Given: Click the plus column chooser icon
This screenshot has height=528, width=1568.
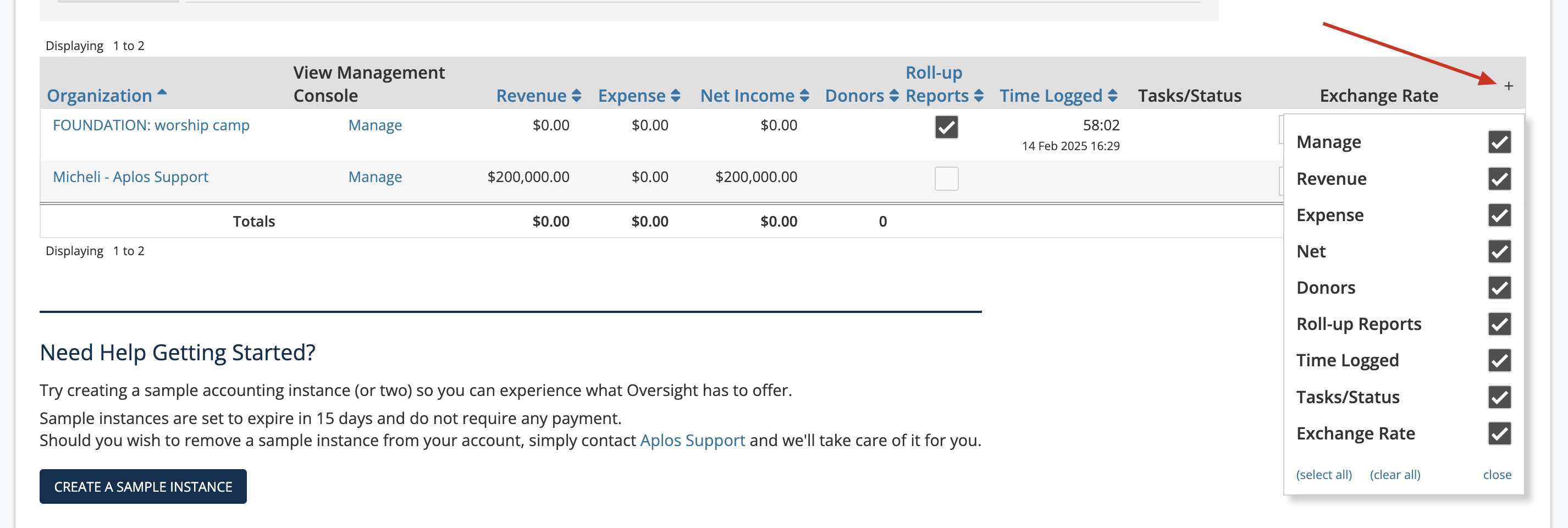Looking at the screenshot, I should [1508, 86].
